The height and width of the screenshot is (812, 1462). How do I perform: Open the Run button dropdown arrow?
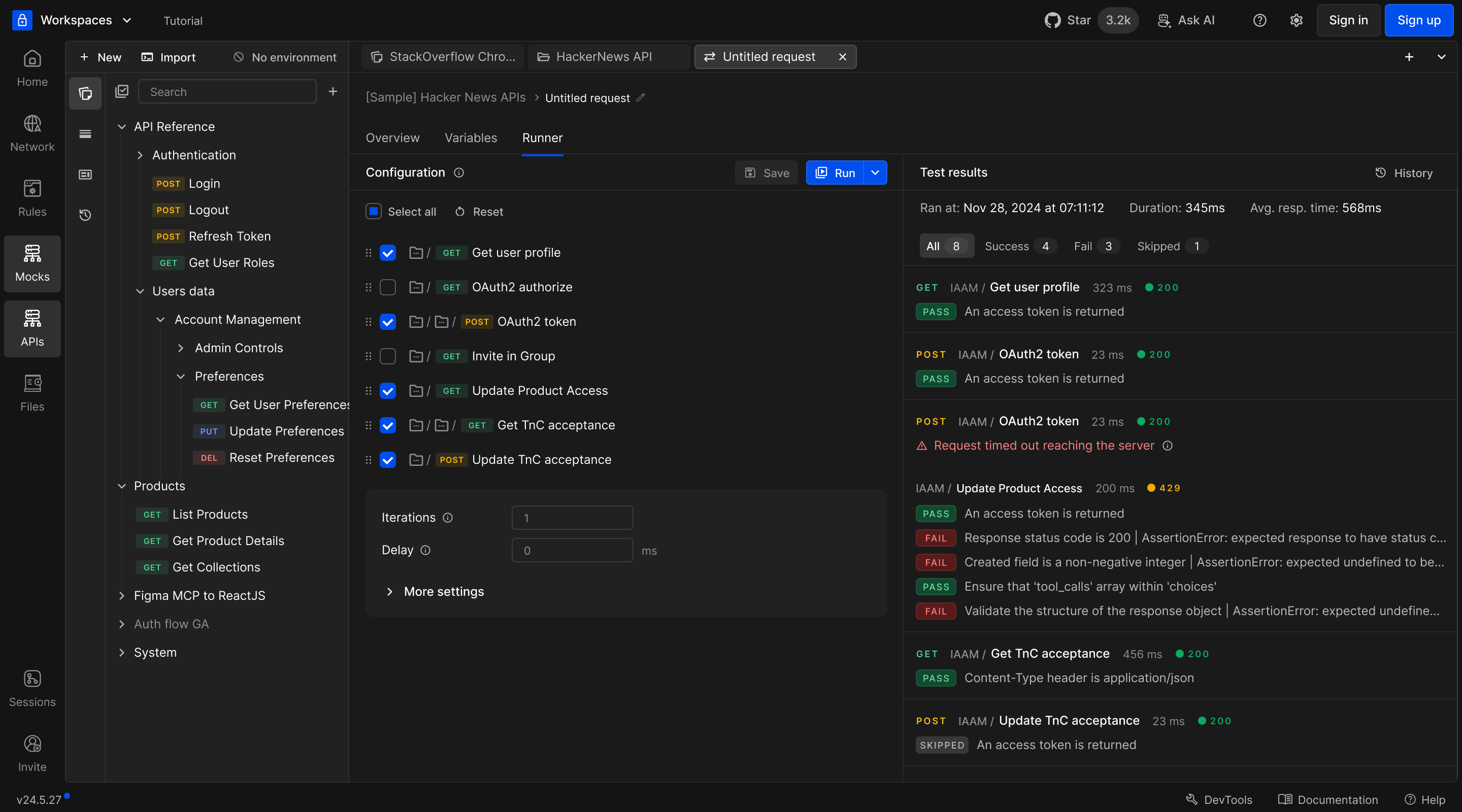coord(875,173)
